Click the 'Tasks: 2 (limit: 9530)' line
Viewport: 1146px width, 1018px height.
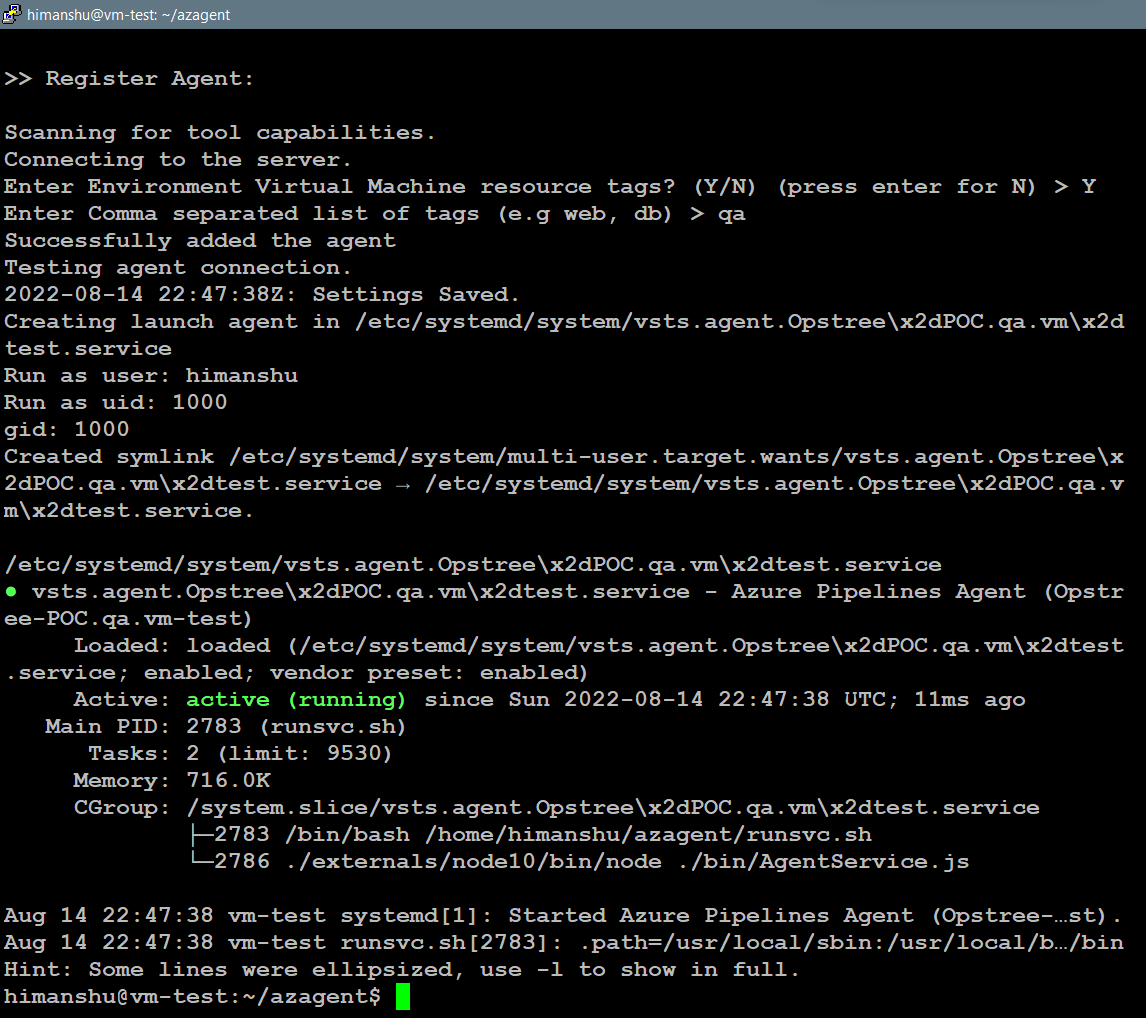point(240,753)
